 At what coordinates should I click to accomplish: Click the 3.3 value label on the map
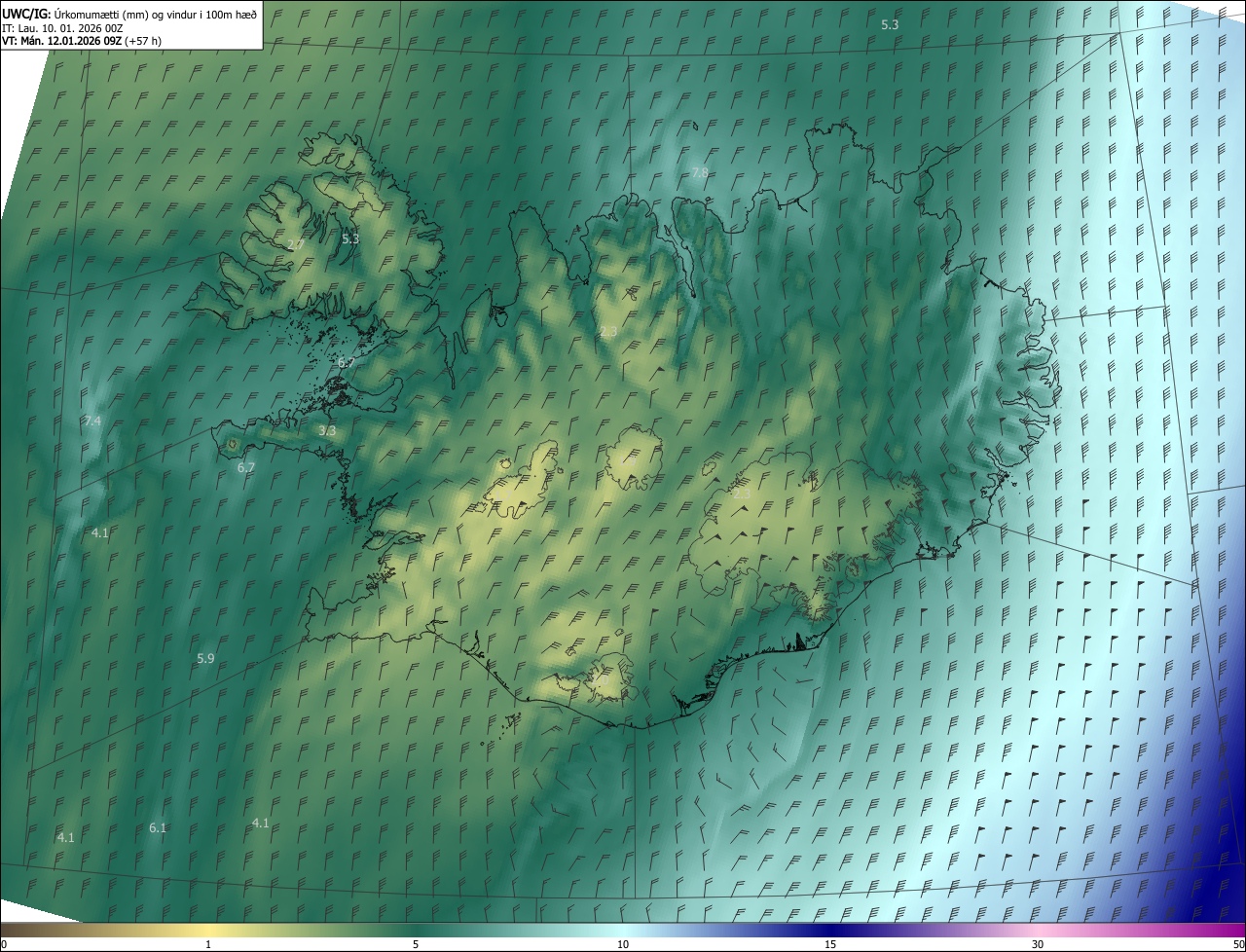(x=327, y=430)
